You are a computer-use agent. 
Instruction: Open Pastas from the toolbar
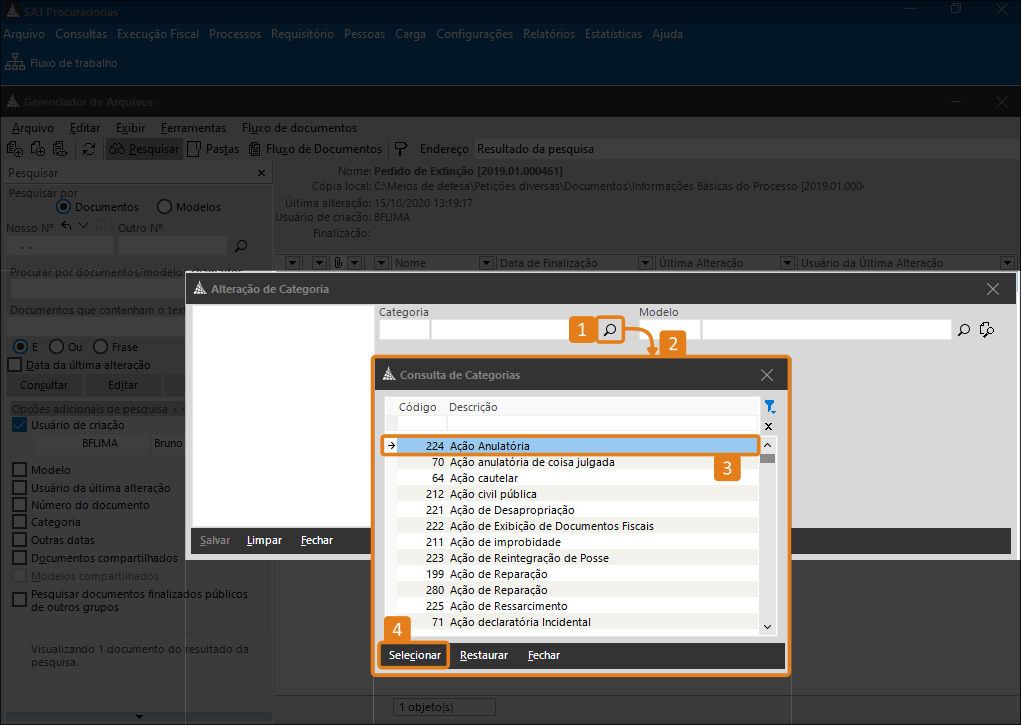click(213, 149)
